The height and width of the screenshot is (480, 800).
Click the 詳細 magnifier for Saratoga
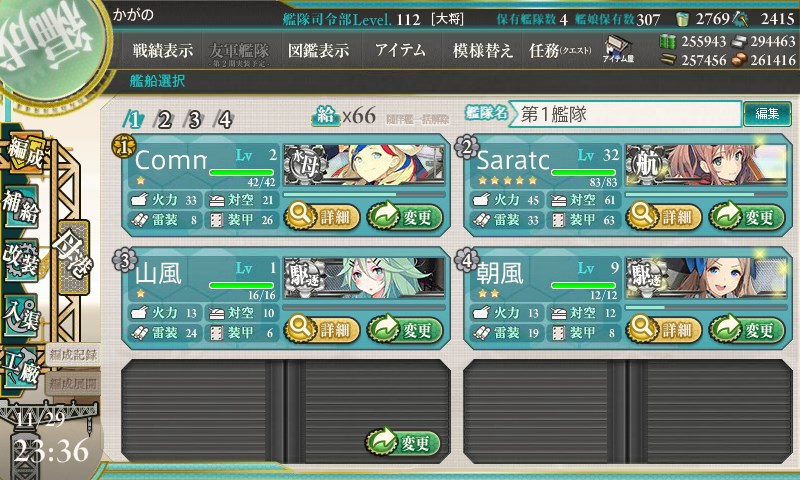[663, 216]
